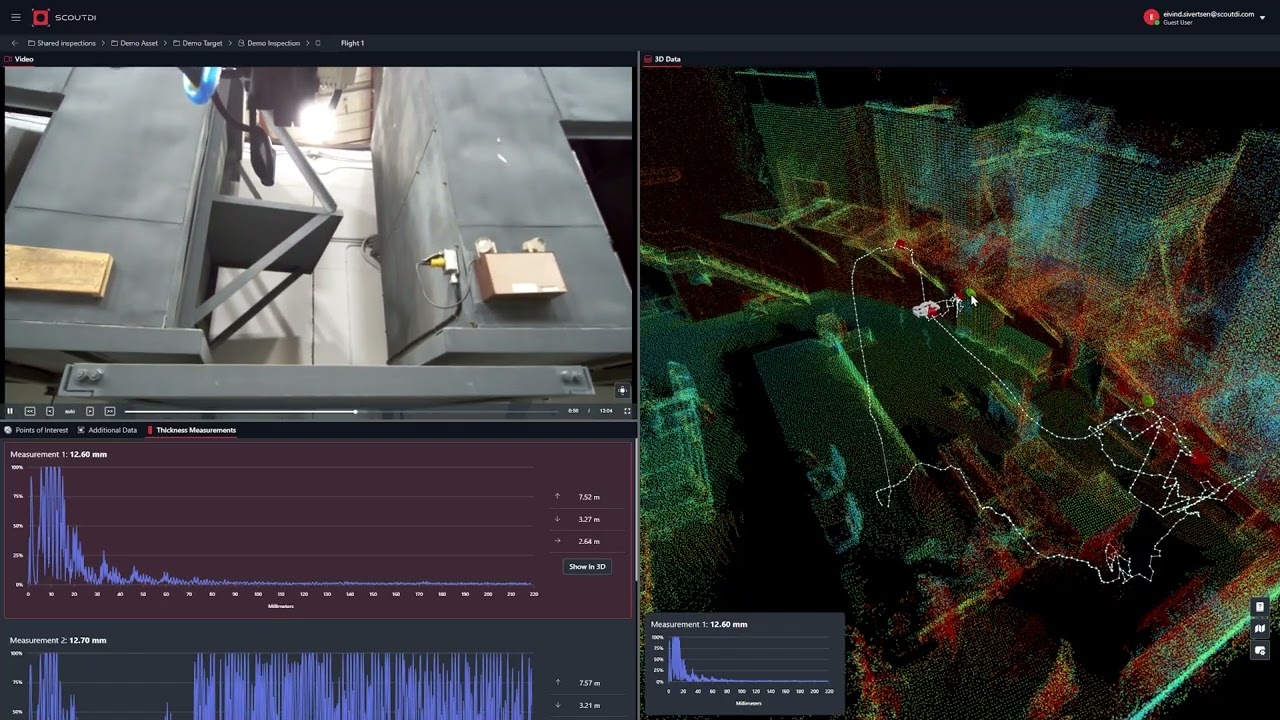1280x720 pixels.
Task: Open the user account dropdown
Action: (1263, 18)
